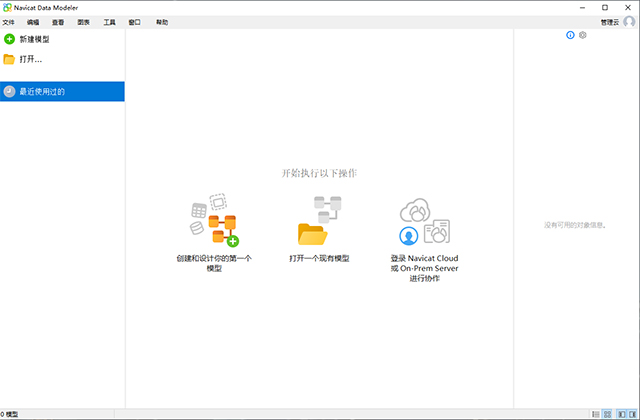Open the 查看 menu

[58, 22]
